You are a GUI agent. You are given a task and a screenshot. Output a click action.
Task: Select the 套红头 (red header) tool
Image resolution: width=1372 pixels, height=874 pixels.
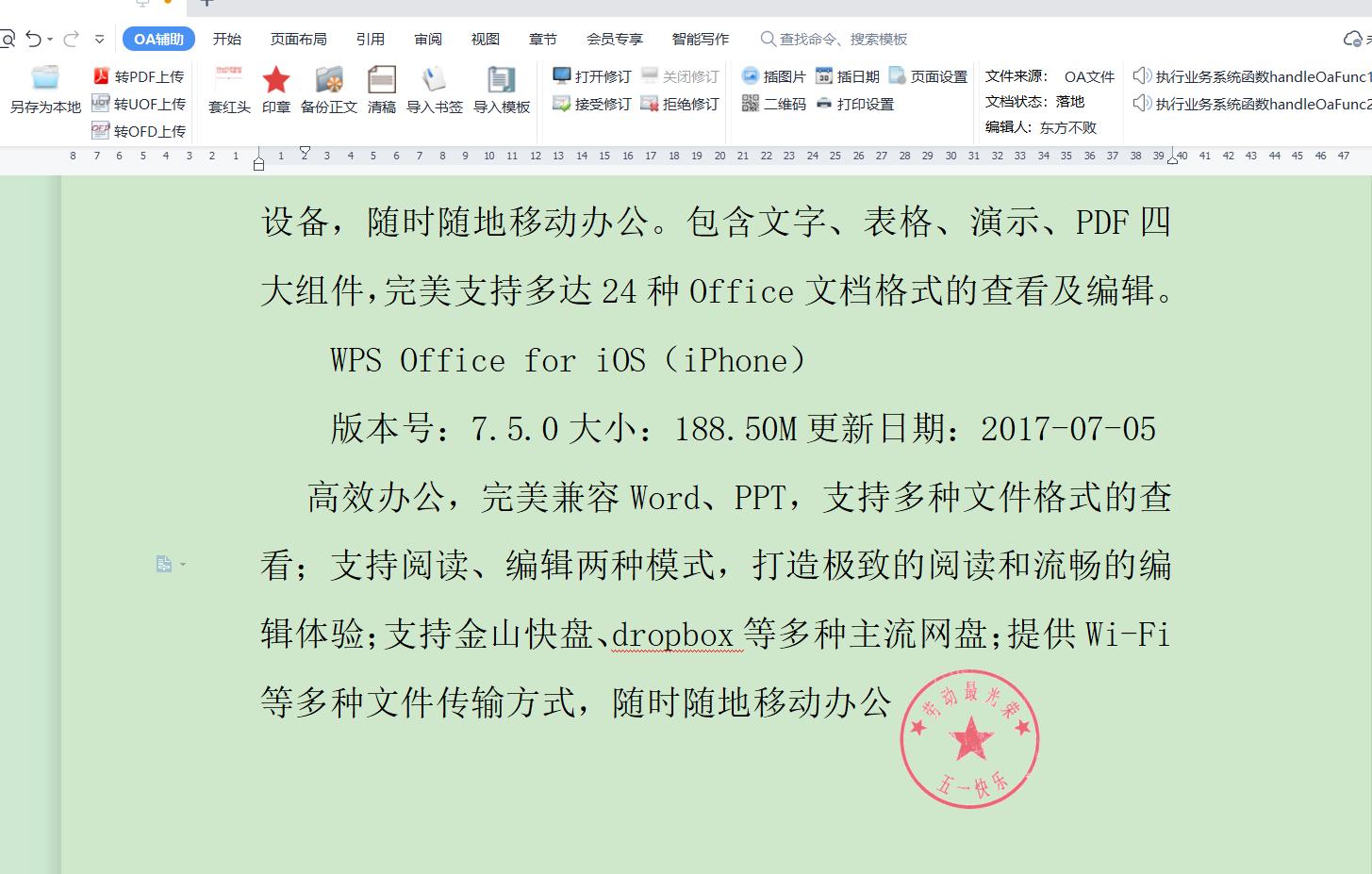tap(228, 90)
